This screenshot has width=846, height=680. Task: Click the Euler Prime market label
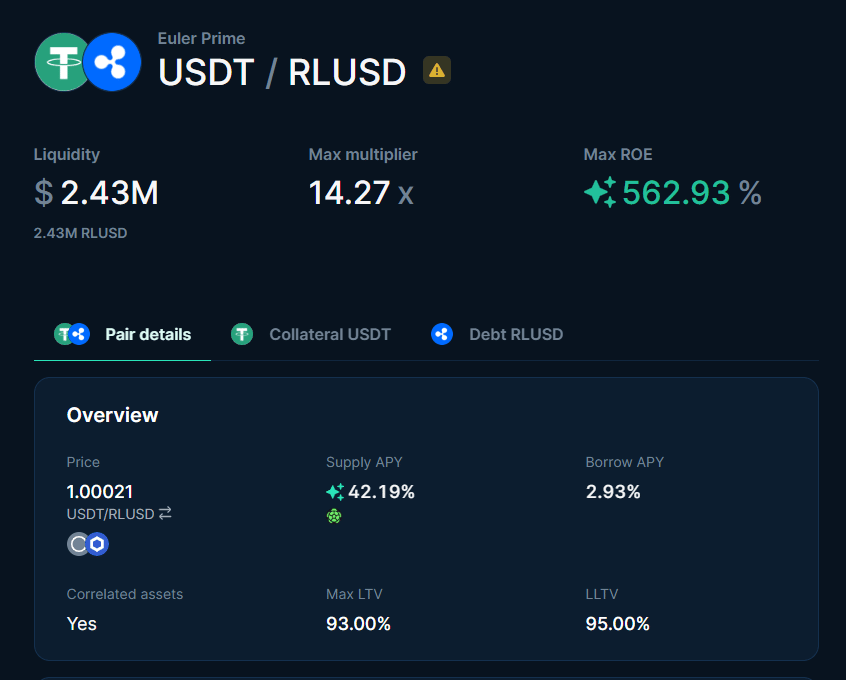pos(201,38)
